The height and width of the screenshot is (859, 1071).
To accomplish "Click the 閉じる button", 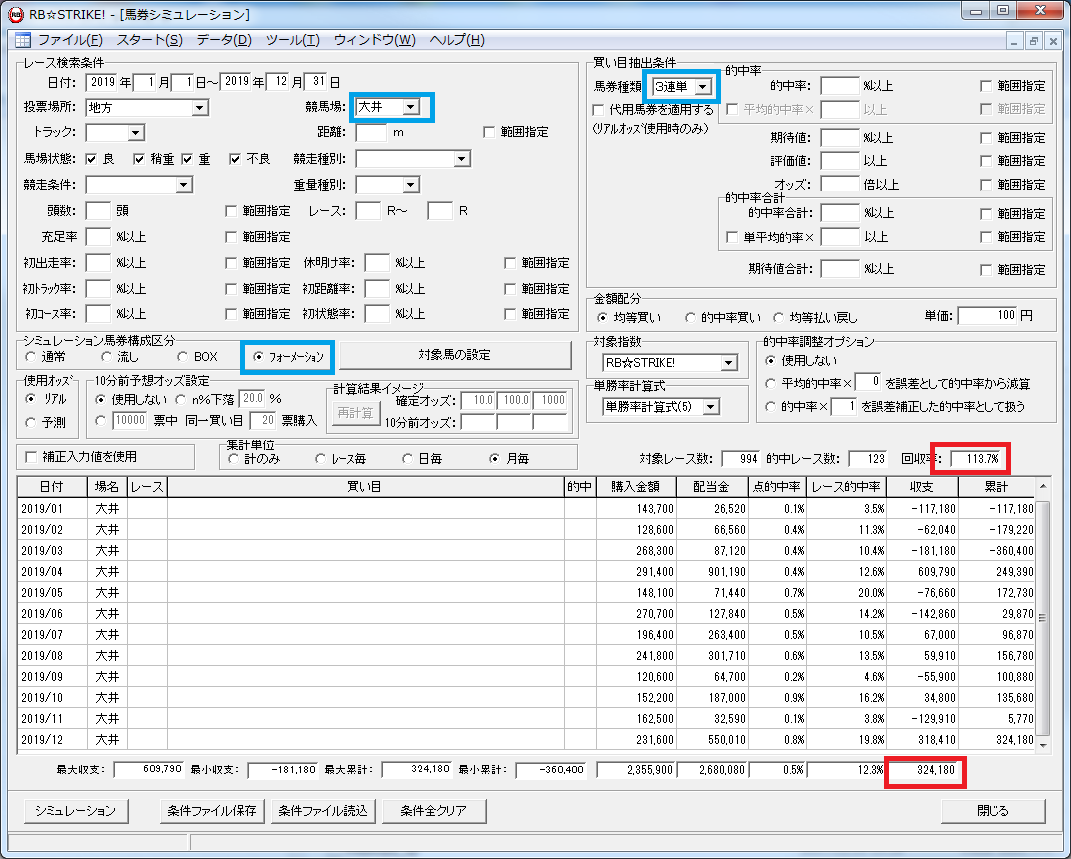I will coord(993,811).
